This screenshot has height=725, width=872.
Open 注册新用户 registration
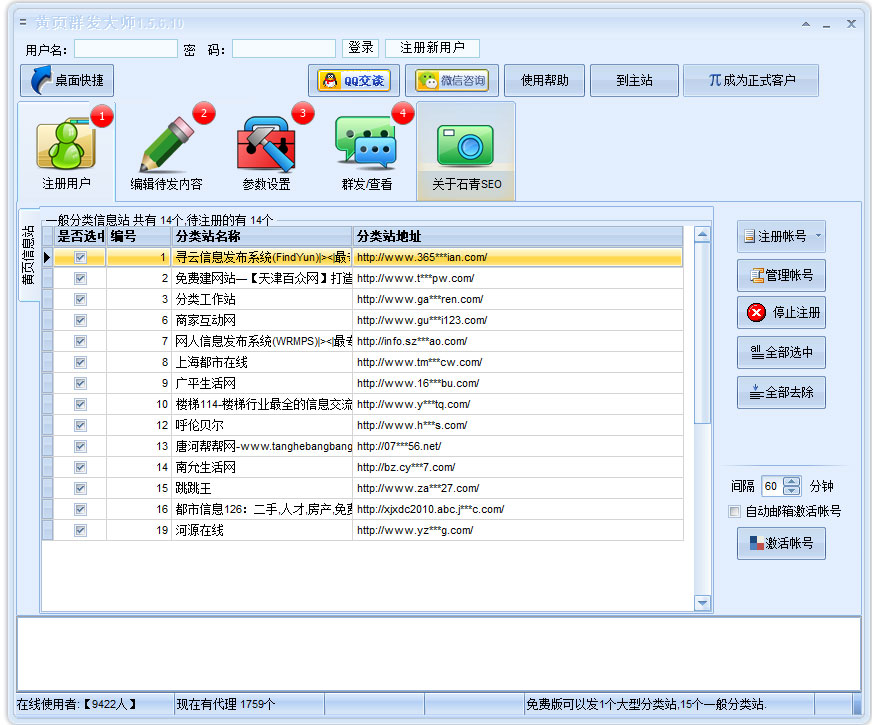click(432, 47)
